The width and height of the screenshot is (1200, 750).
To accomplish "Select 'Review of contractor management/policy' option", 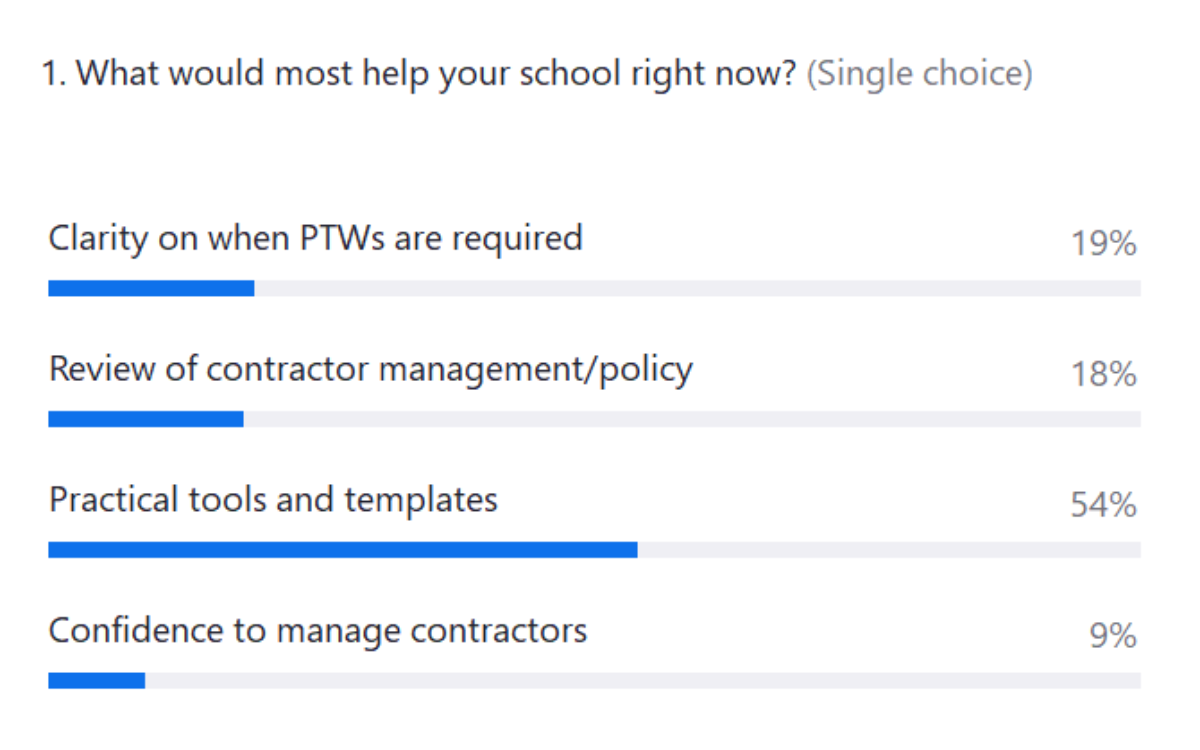I will (x=370, y=369).
